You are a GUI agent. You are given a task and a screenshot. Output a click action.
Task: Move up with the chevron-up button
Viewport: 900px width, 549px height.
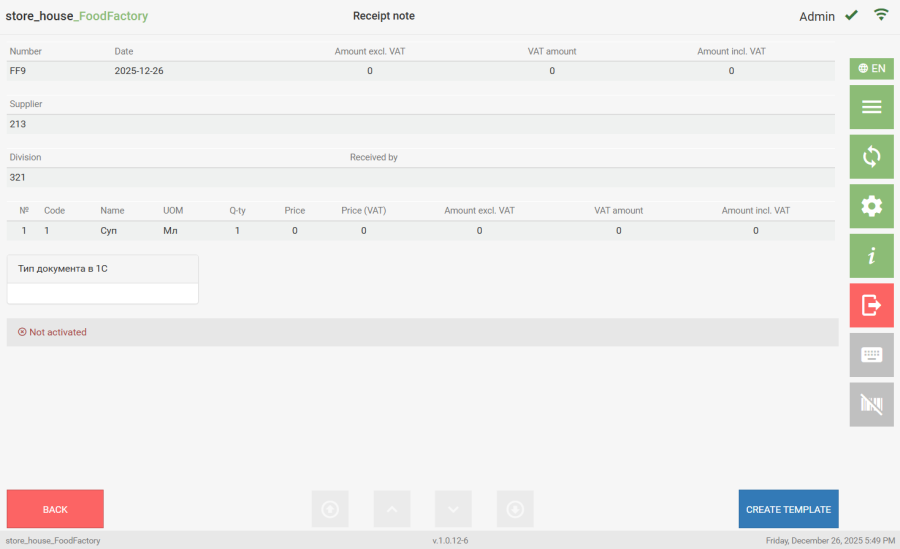[x=392, y=509]
